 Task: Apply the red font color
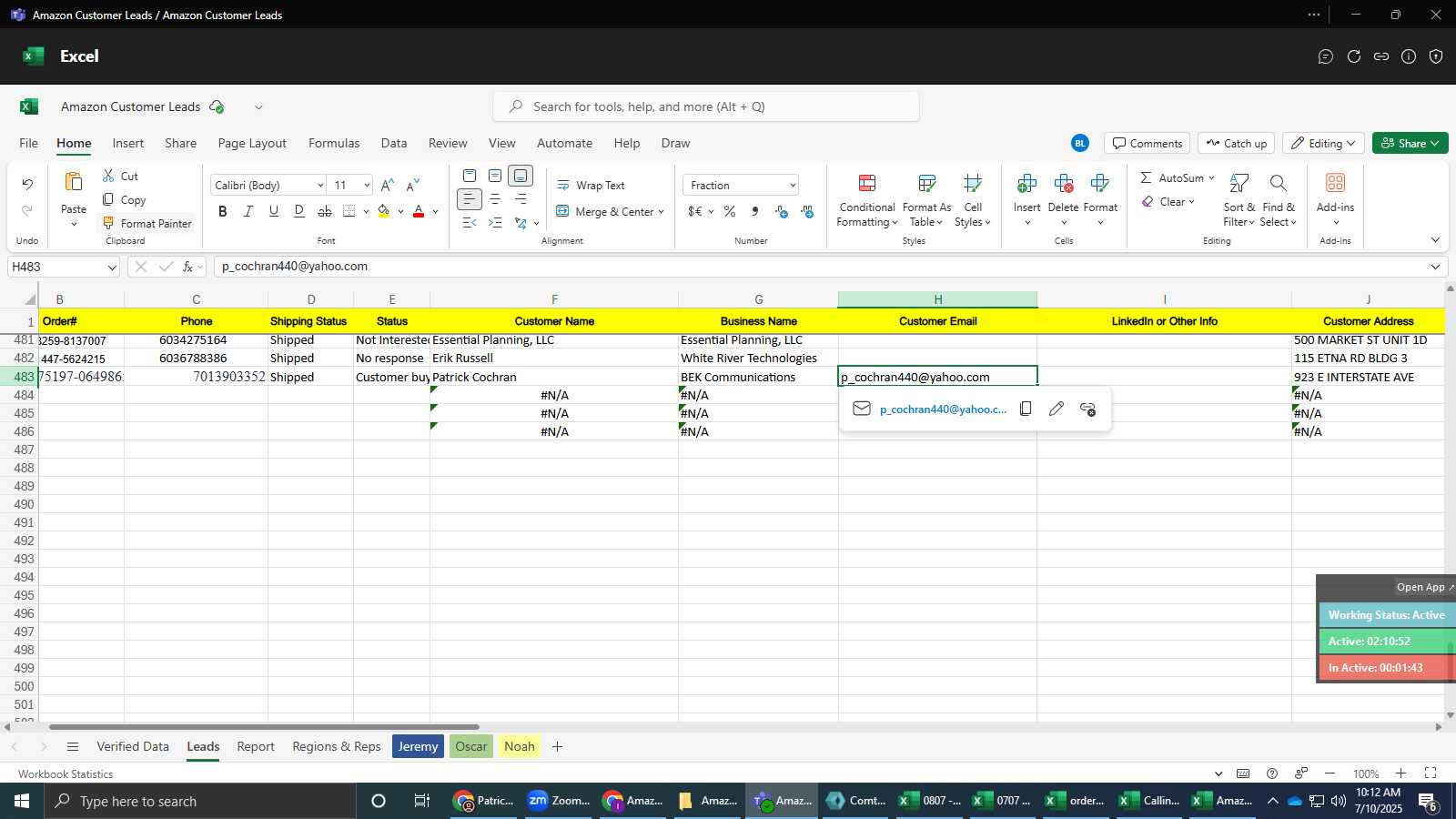419,211
